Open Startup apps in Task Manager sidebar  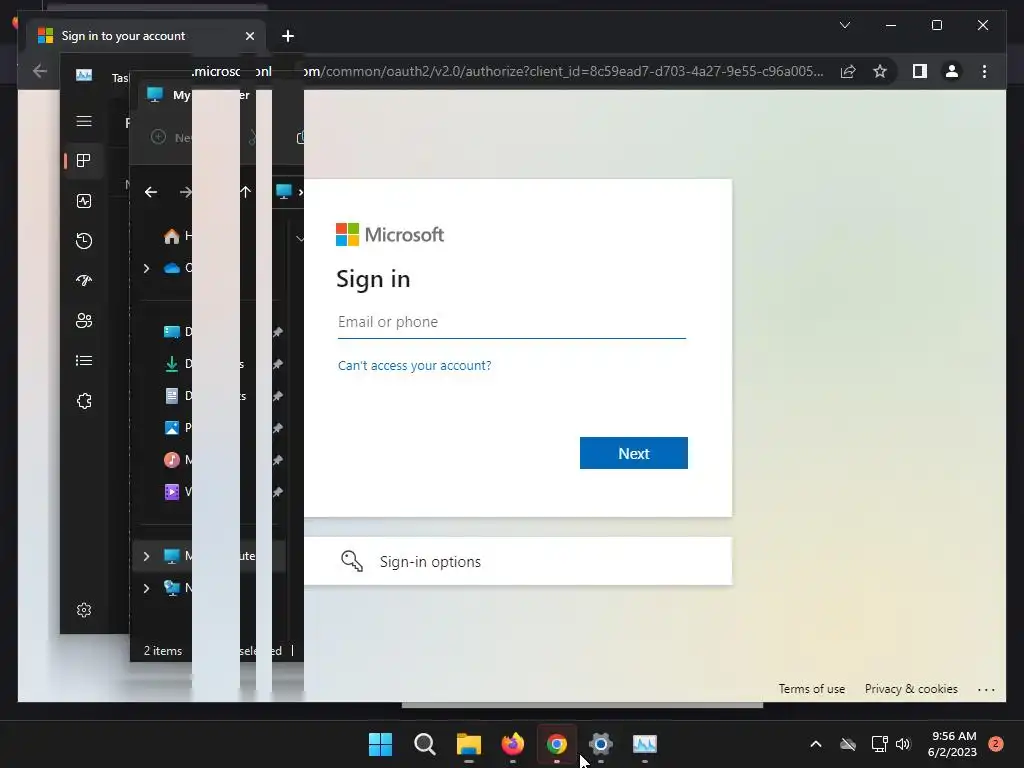coord(84,281)
